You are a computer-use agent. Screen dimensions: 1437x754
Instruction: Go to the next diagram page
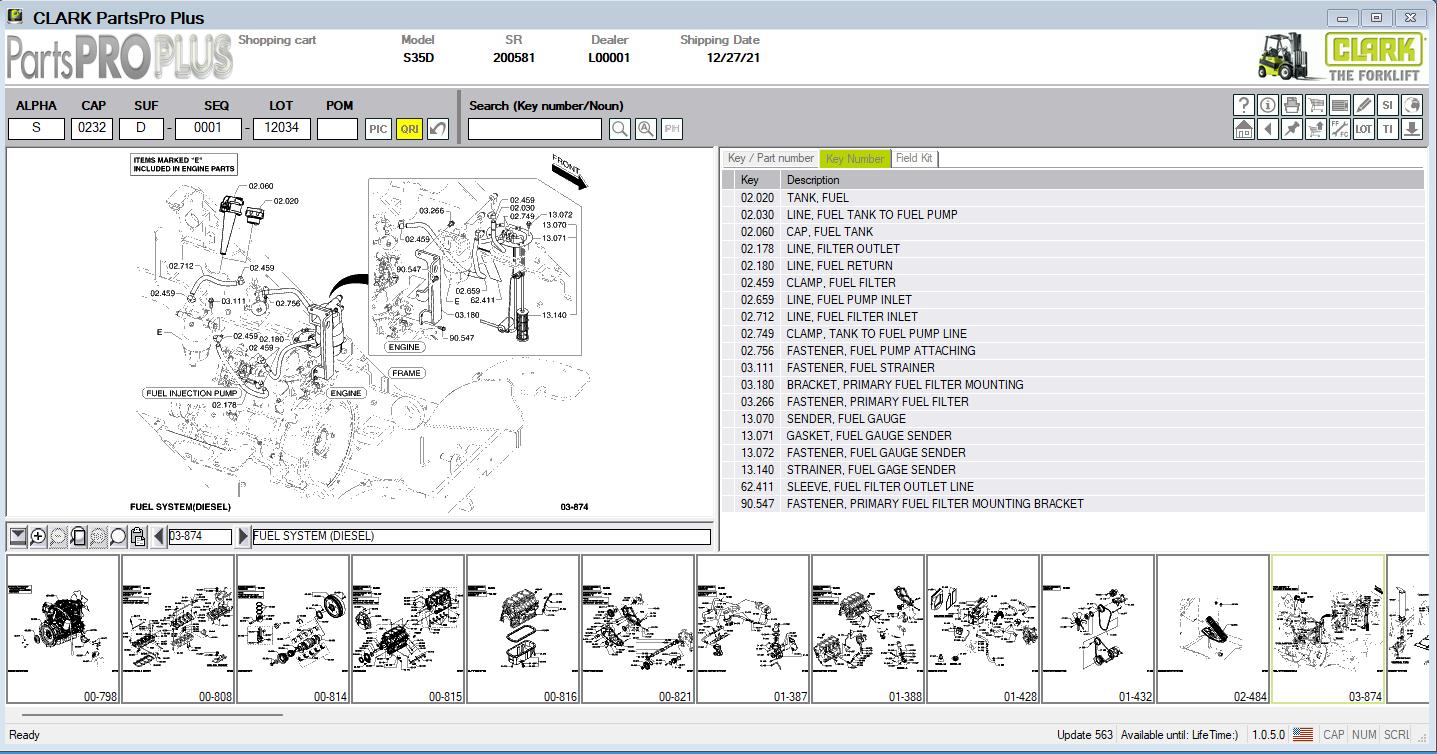[x=243, y=537]
